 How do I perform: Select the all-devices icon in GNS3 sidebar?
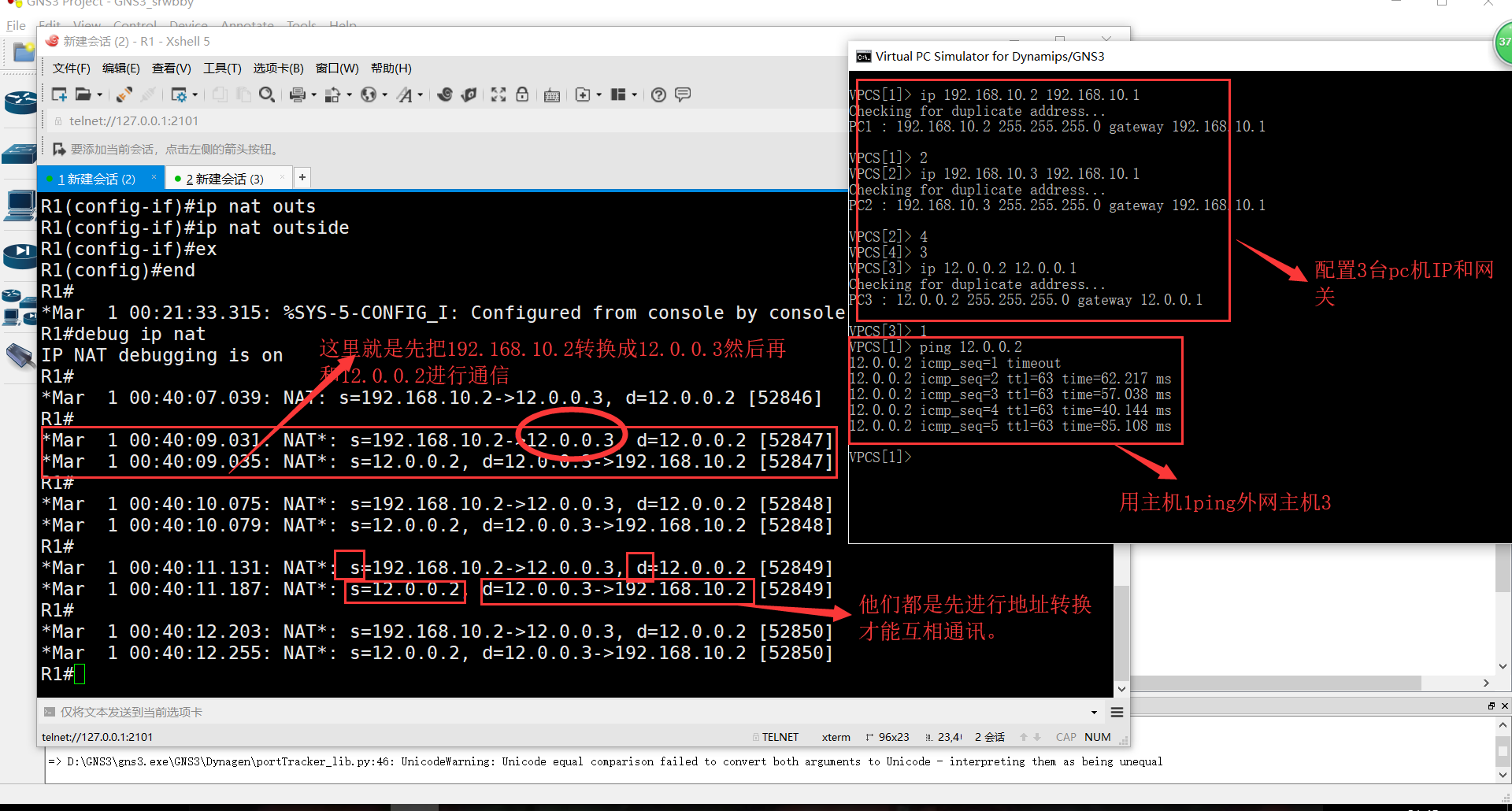point(19,308)
